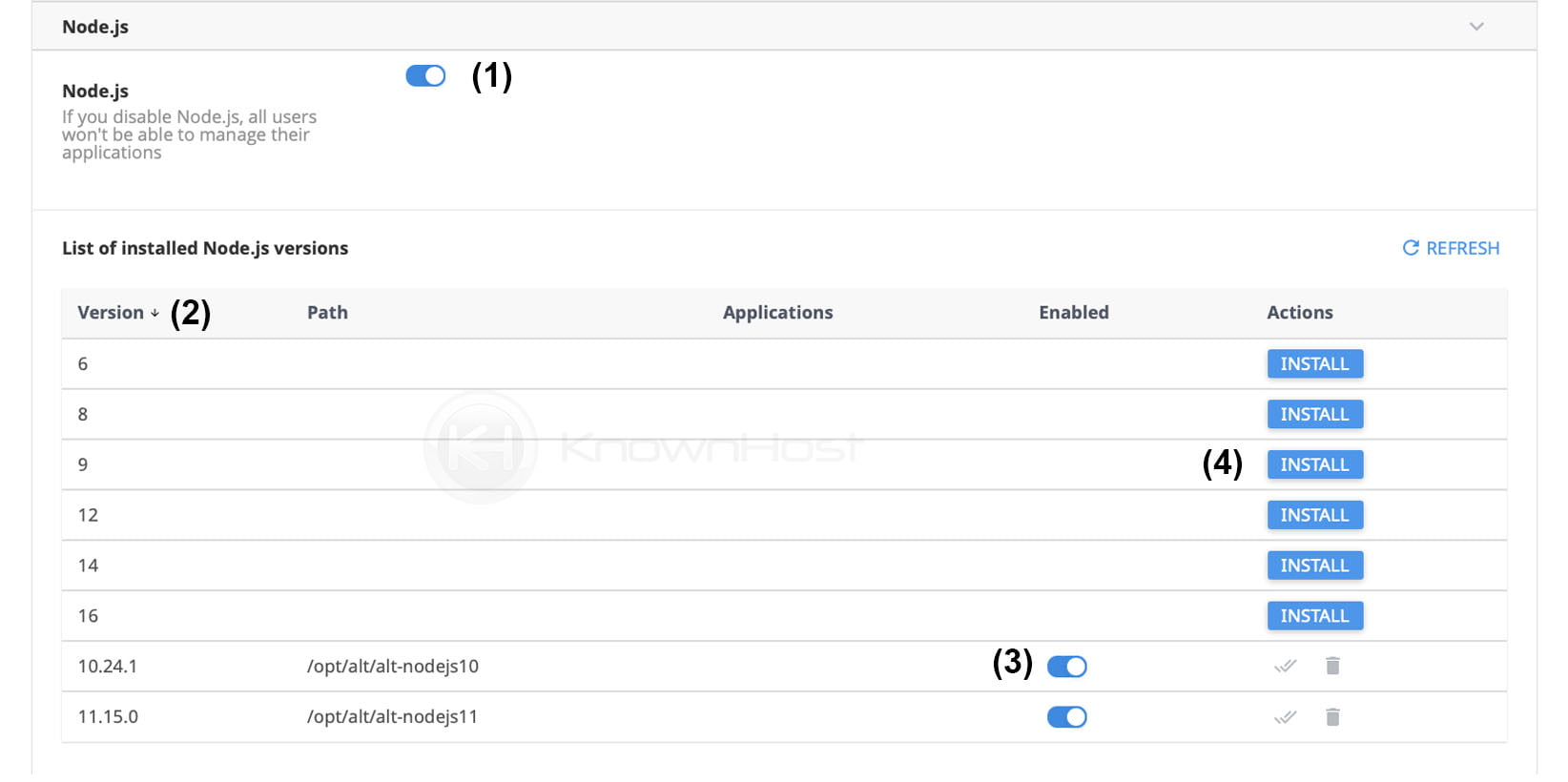This screenshot has width=1568, height=782.
Task: Click the REFRESH link
Action: click(x=1461, y=248)
